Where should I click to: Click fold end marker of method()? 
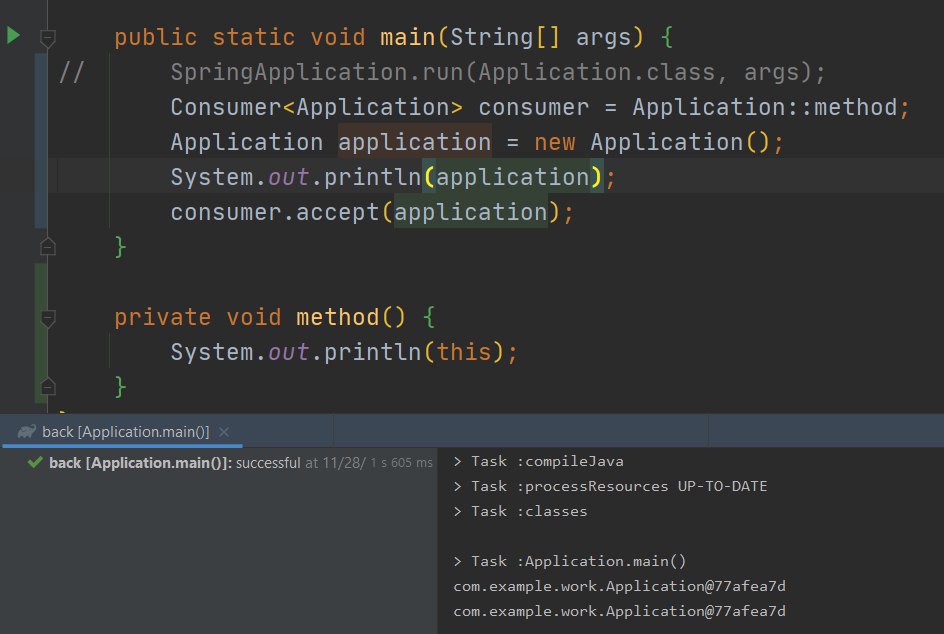[48, 387]
